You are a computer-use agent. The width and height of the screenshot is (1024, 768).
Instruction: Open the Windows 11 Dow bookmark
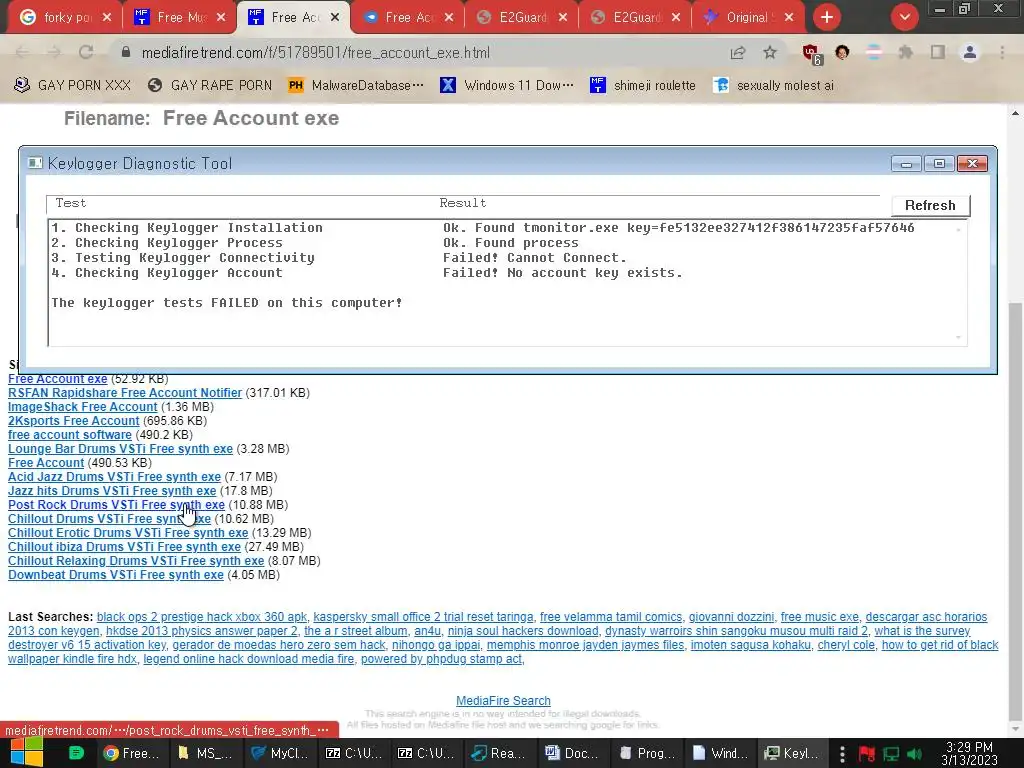[507, 86]
